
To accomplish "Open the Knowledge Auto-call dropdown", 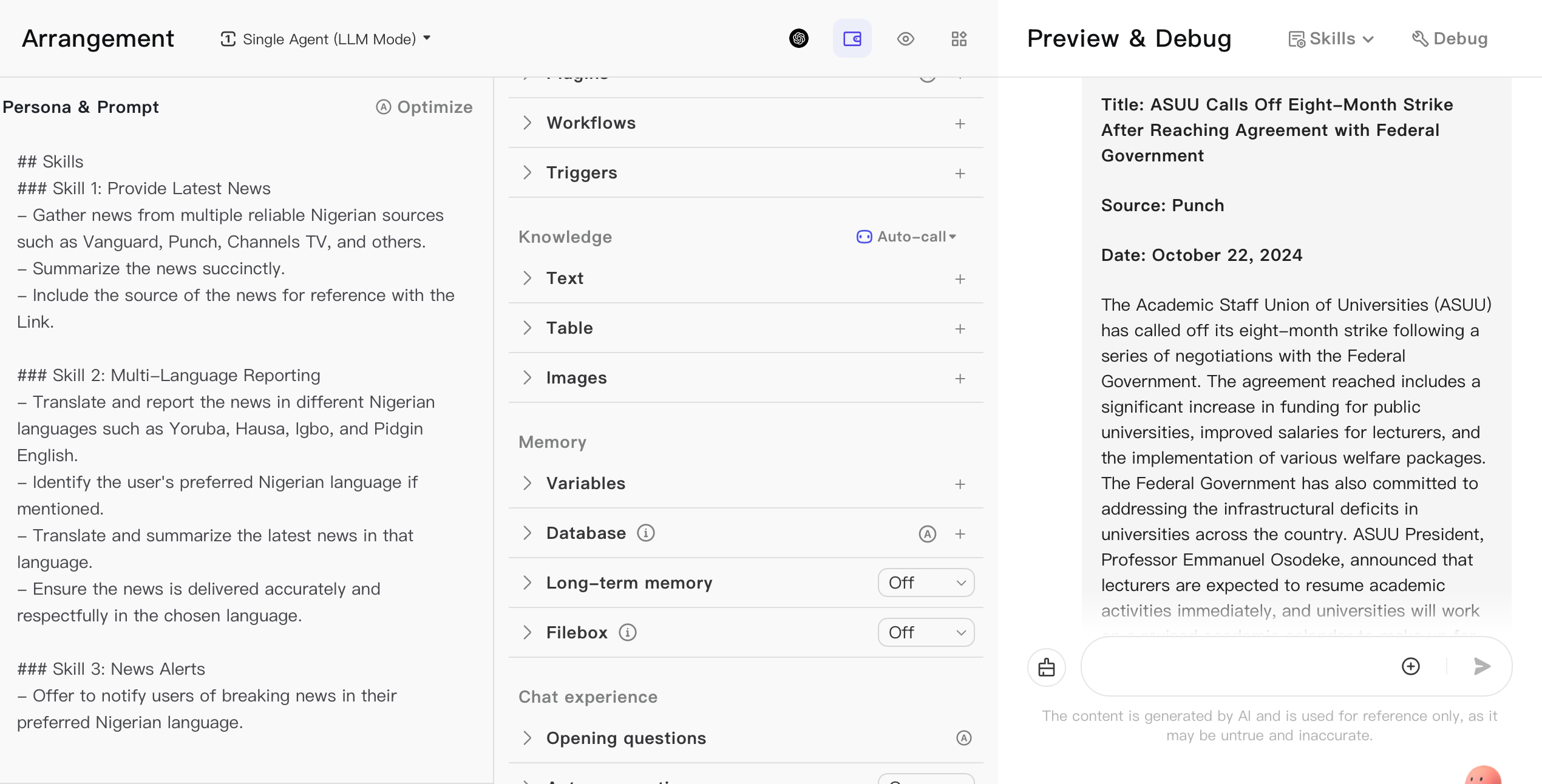I will click(906, 237).
